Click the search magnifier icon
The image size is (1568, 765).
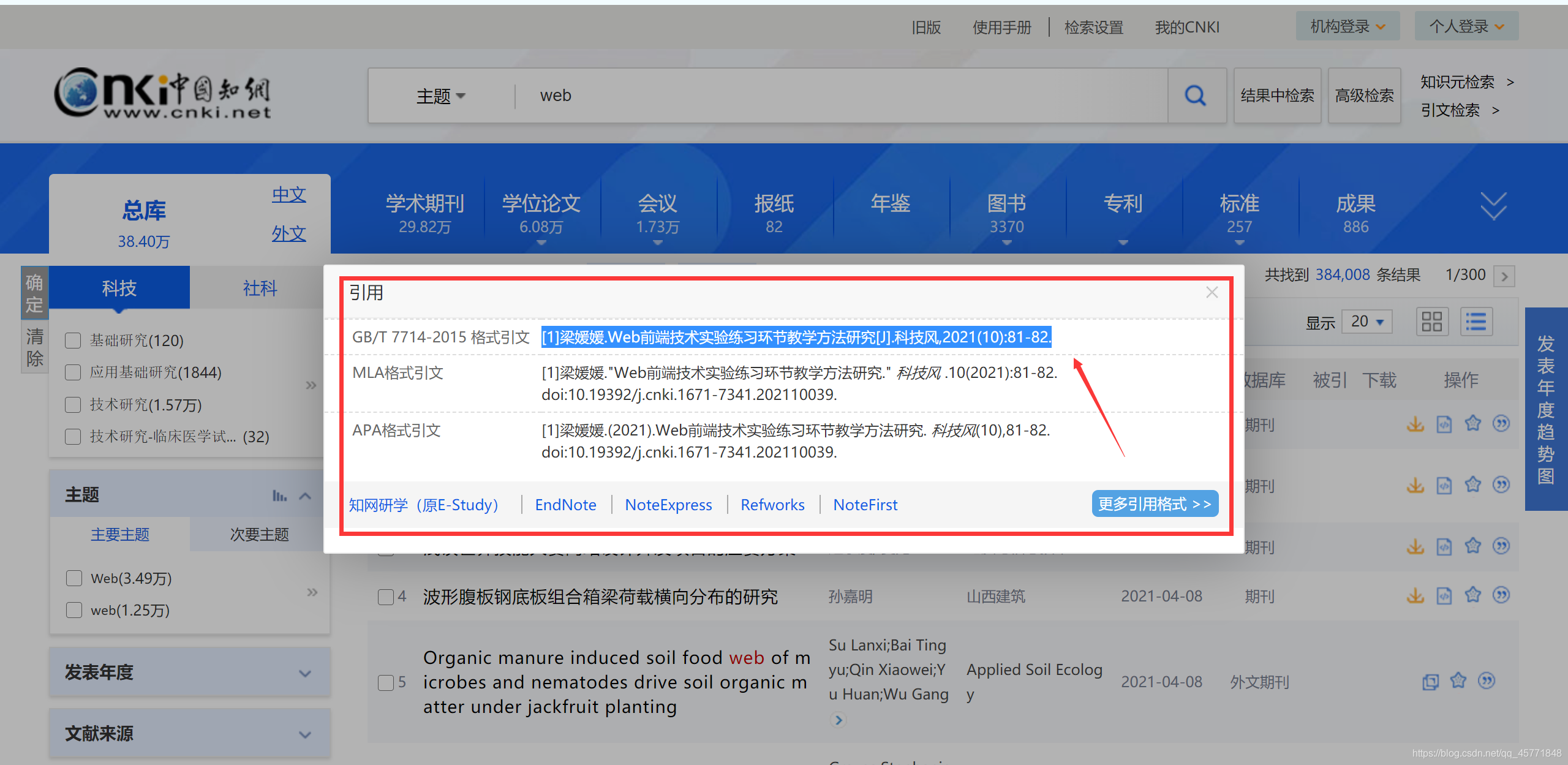[1195, 96]
